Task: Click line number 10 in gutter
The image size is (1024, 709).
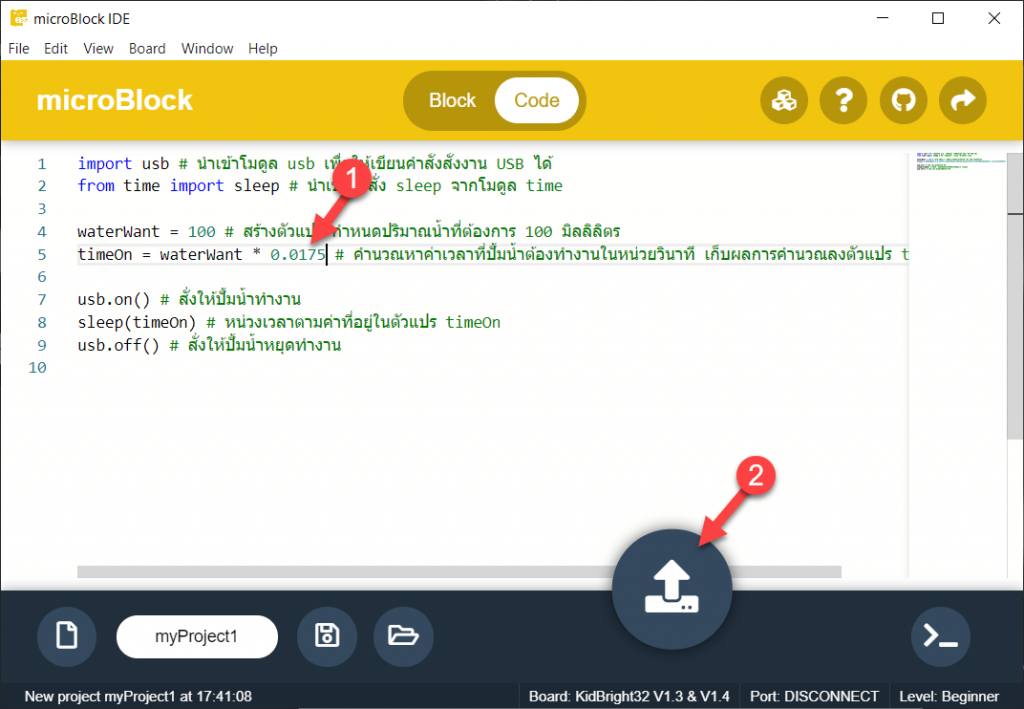Action: pyautogui.click(x=37, y=368)
